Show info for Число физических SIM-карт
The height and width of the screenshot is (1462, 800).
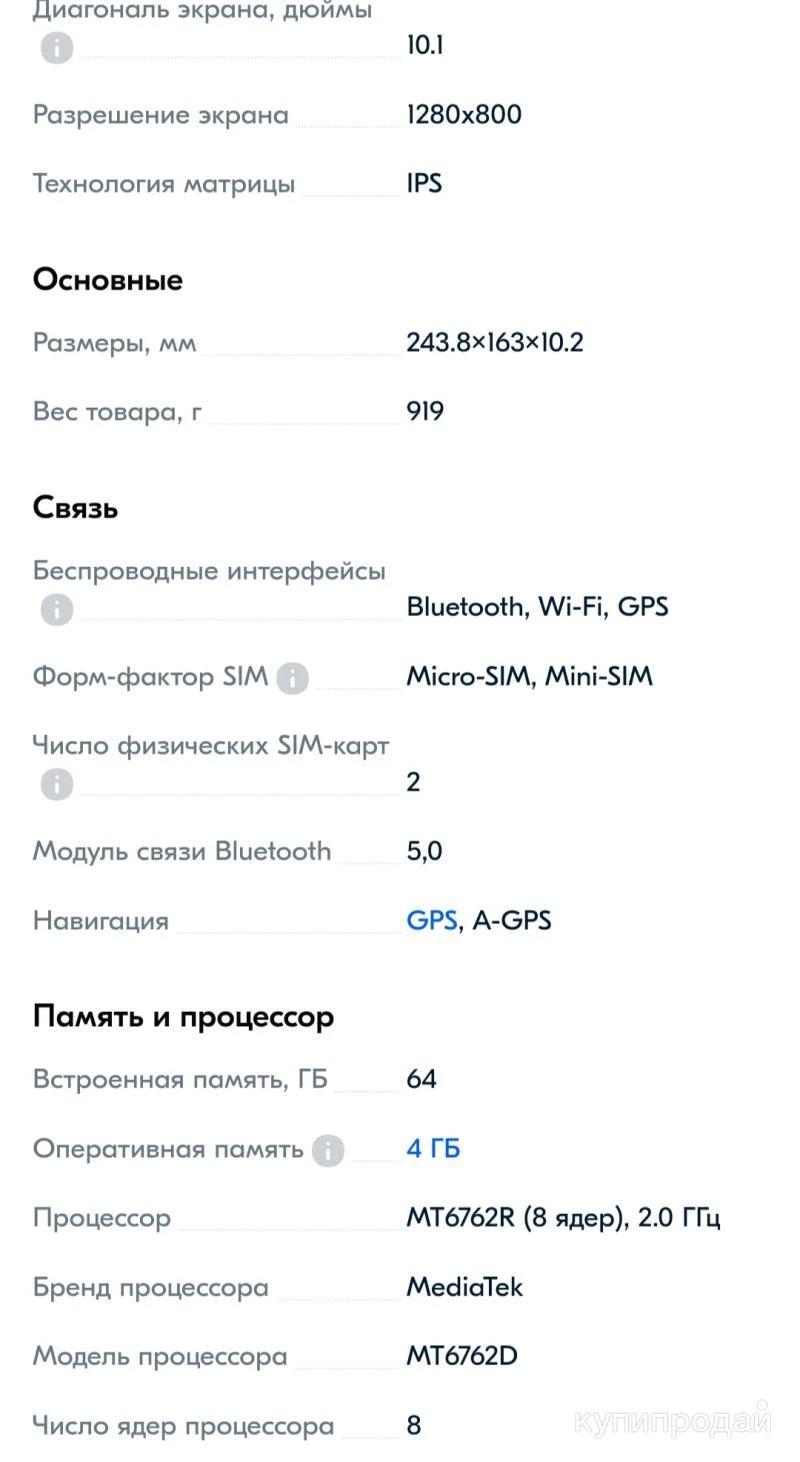(x=57, y=784)
